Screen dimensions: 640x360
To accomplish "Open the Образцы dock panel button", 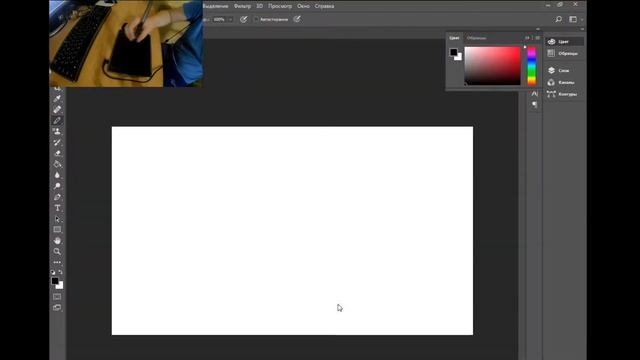I will click(x=564, y=53).
